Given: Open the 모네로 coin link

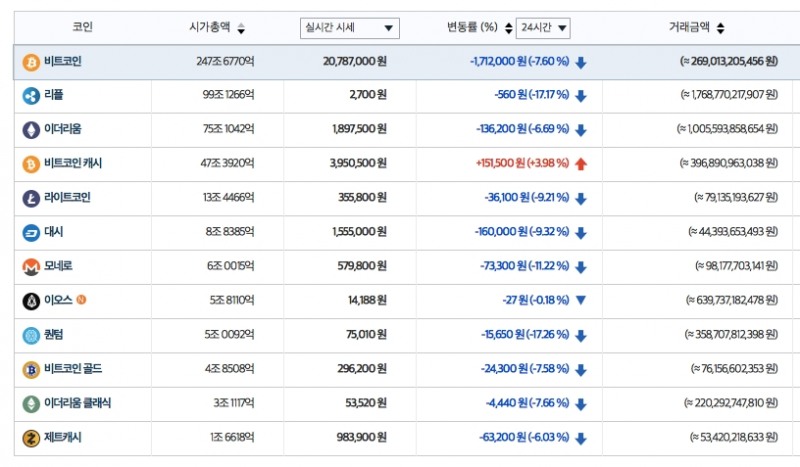Looking at the screenshot, I should pyautogui.click(x=58, y=266).
